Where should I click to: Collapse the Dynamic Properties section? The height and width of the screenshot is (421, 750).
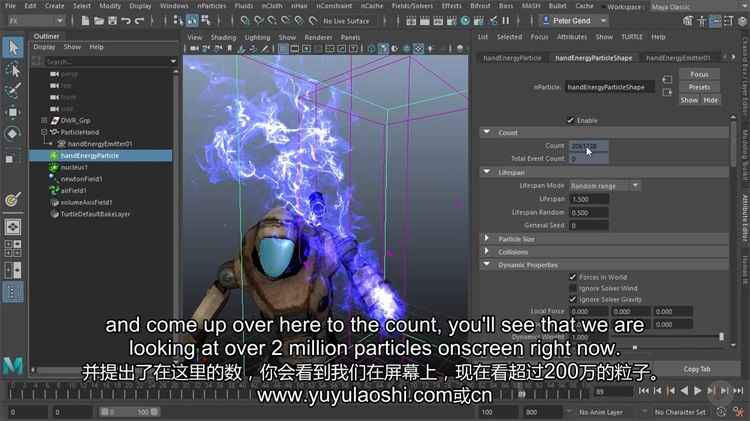pos(486,264)
